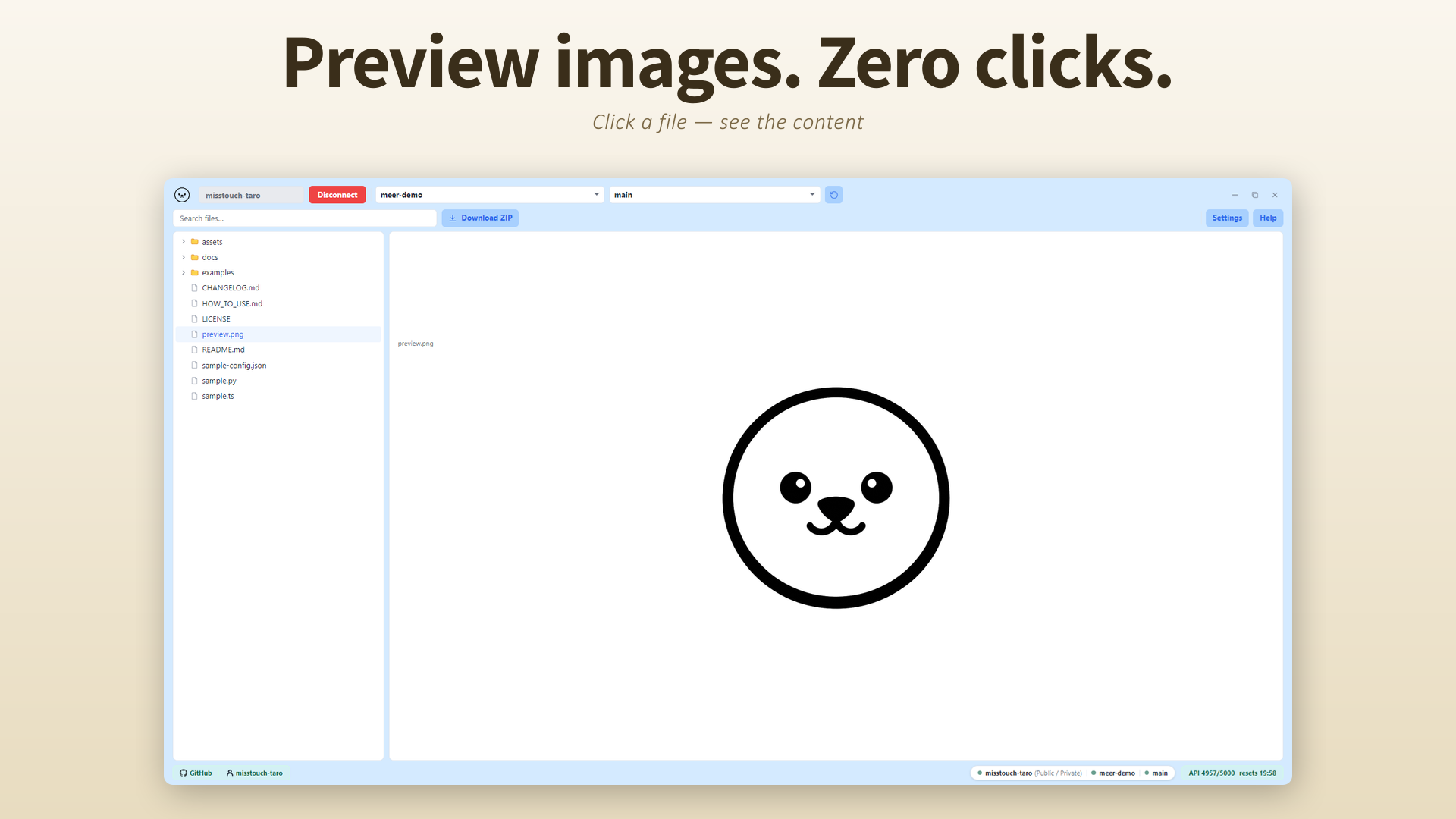The width and height of the screenshot is (1456, 819).
Task: Click the LICENSE file icon
Action: [195, 319]
